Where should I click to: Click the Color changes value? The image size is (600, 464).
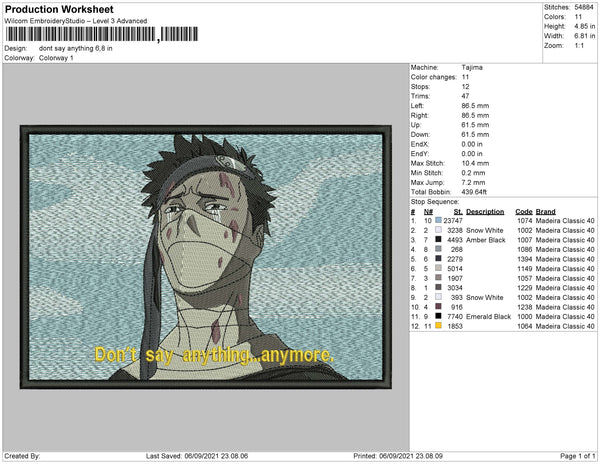(x=465, y=77)
